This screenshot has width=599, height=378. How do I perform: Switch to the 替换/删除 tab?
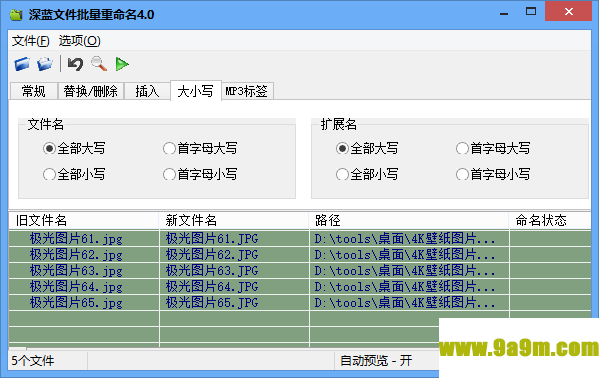click(x=91, y=91)
